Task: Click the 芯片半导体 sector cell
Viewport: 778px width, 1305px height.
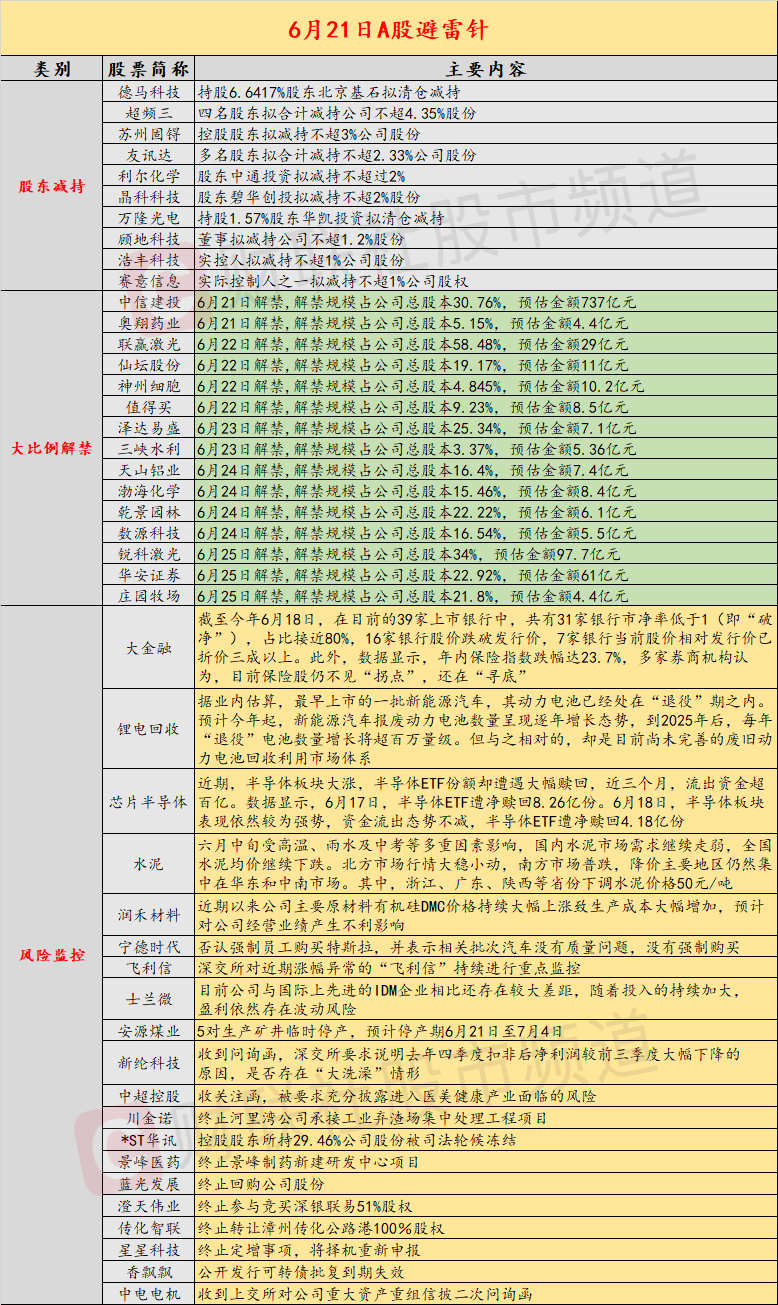Action: (x=148, y=802)
